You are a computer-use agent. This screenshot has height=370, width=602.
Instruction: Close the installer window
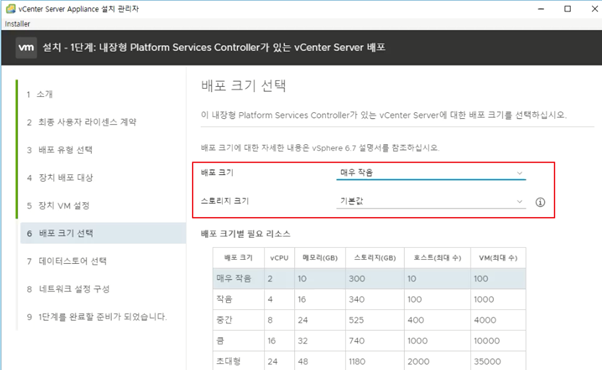coord(594,9)
